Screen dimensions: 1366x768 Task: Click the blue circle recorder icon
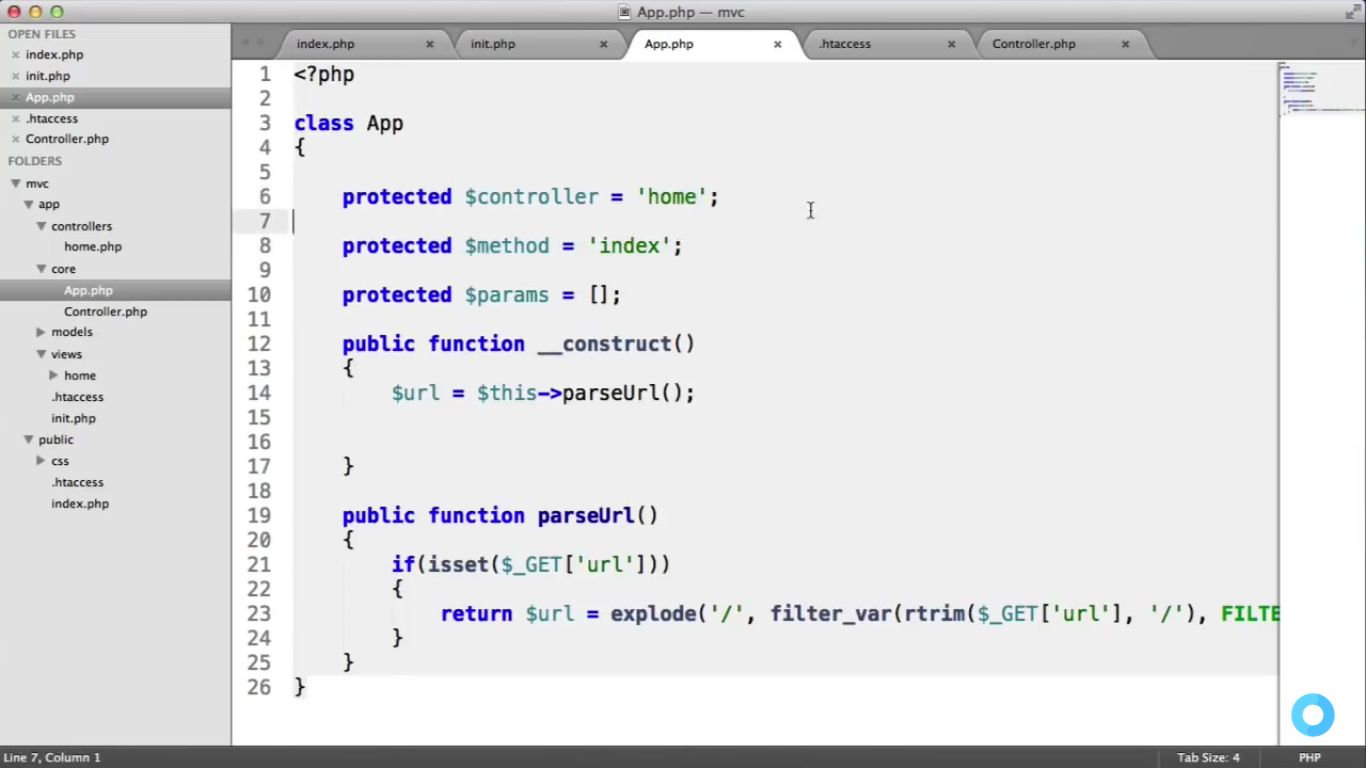(1313, 715)
